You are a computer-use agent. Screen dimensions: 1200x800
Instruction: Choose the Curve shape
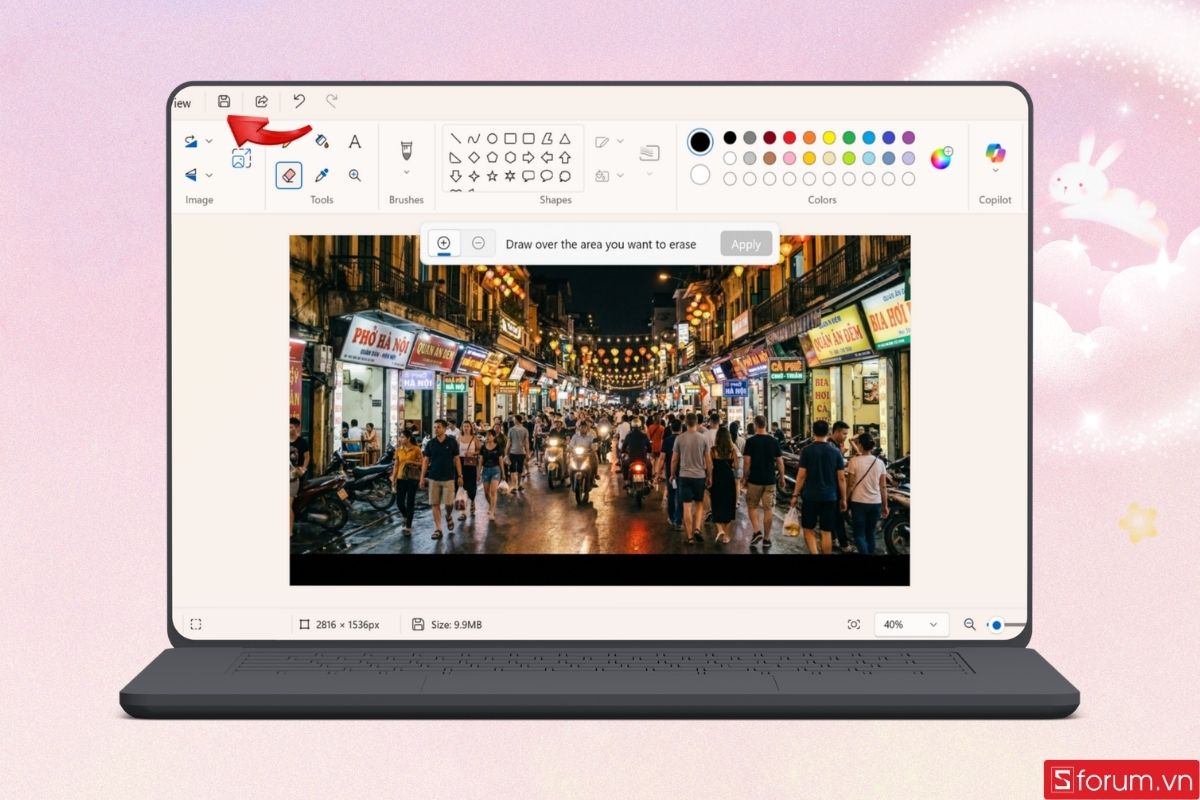pos(474,139)
